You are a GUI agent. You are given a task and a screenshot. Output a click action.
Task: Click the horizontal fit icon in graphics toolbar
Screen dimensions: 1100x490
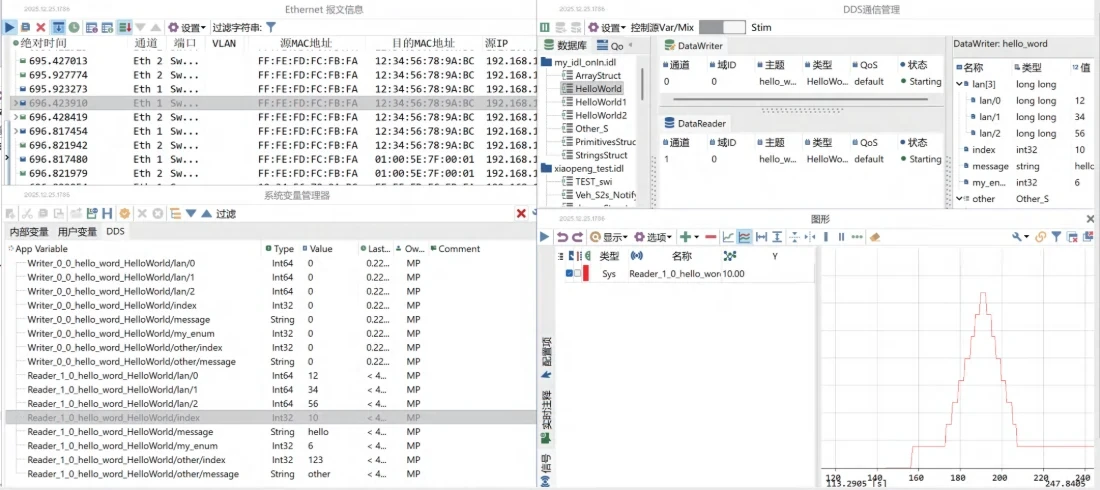[x=761, y=237]
